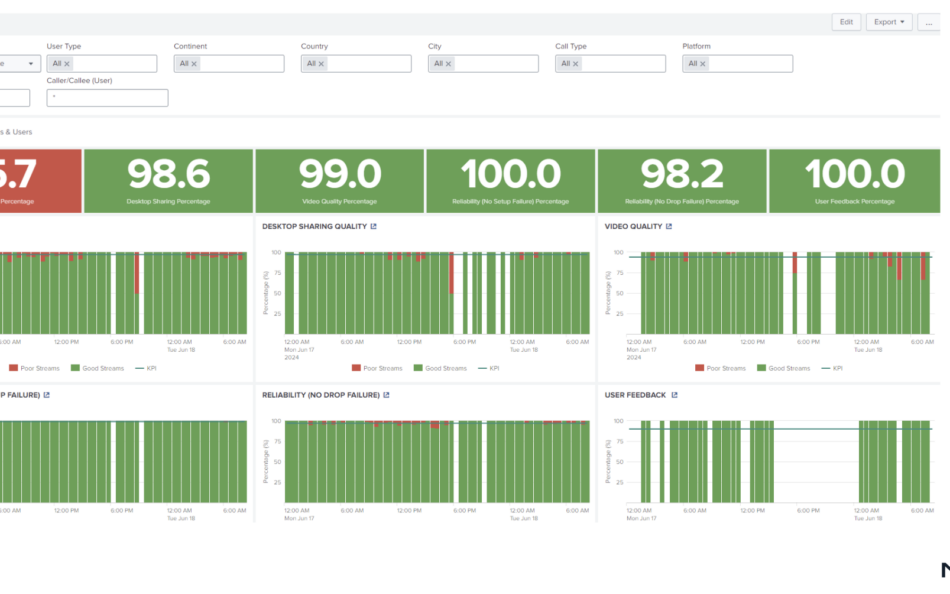Viewport: 950px width, 594px height.
Task: Click the Edit dashboard button
Action: 846,22
